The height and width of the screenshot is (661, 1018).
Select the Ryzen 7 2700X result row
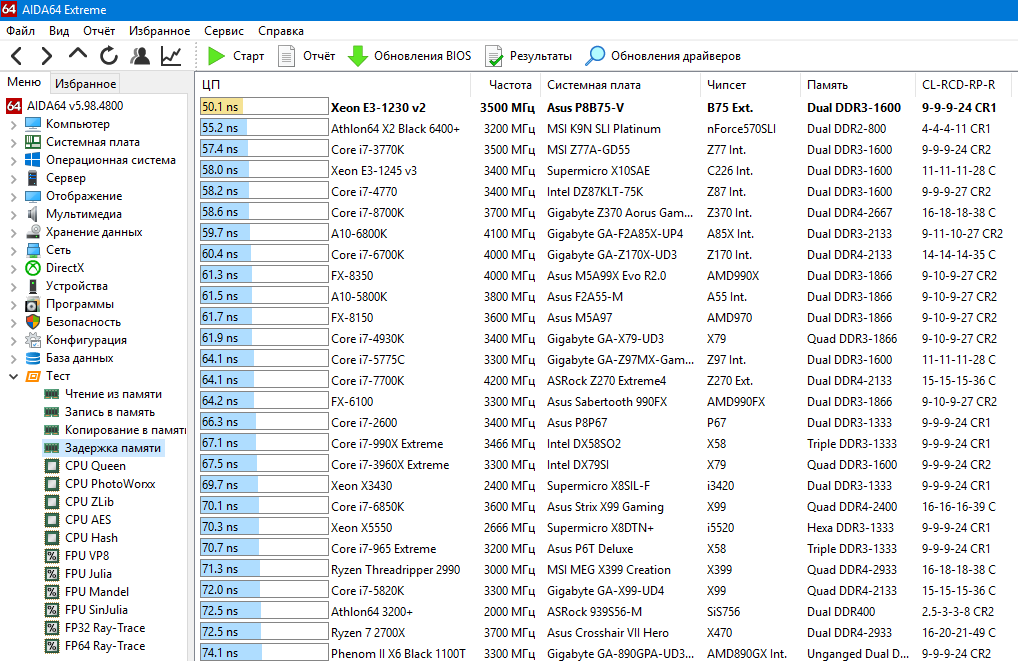pos(606,632)
